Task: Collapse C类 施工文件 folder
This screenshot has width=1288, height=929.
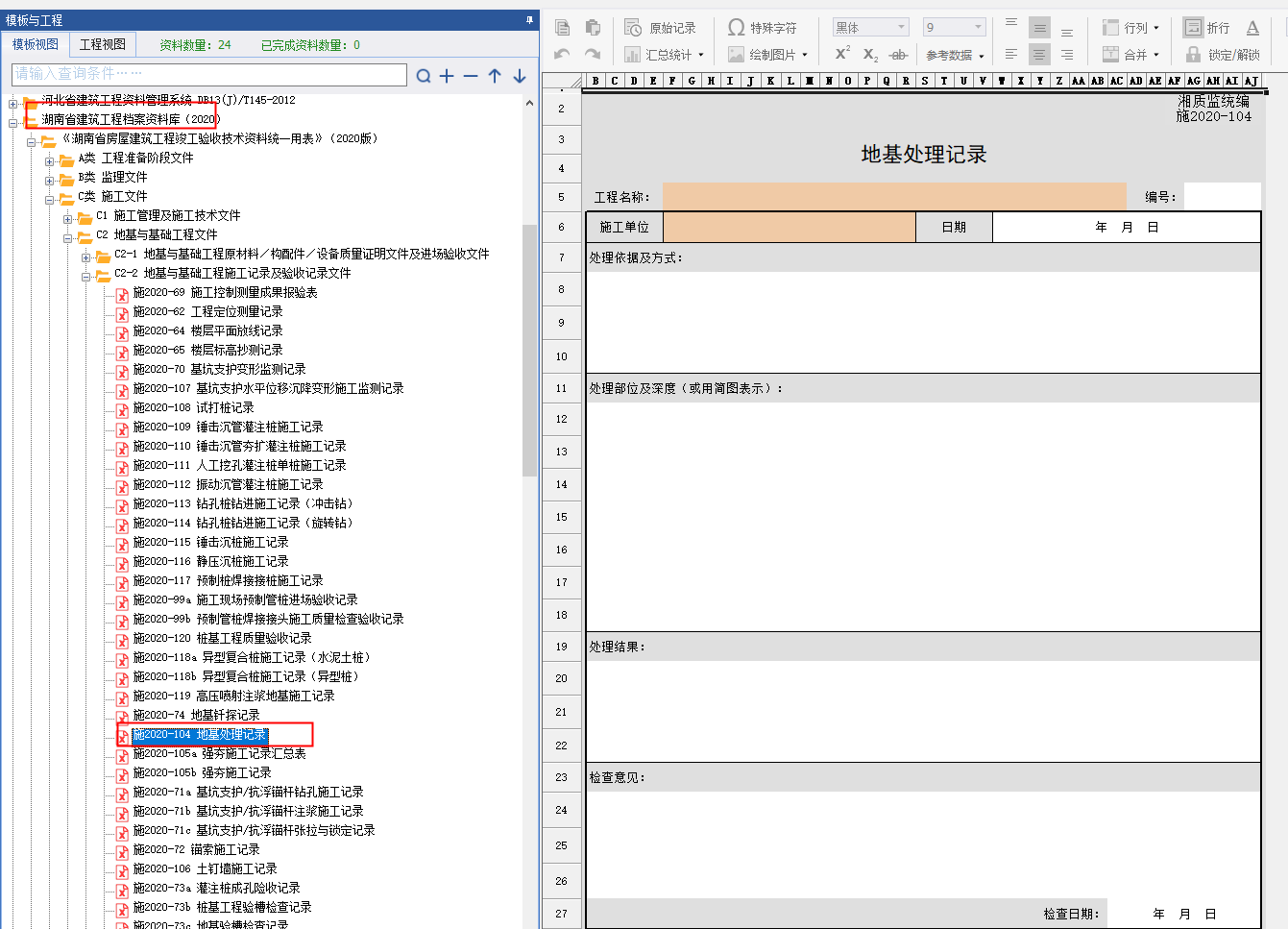Action: click(x=50, y=200)
